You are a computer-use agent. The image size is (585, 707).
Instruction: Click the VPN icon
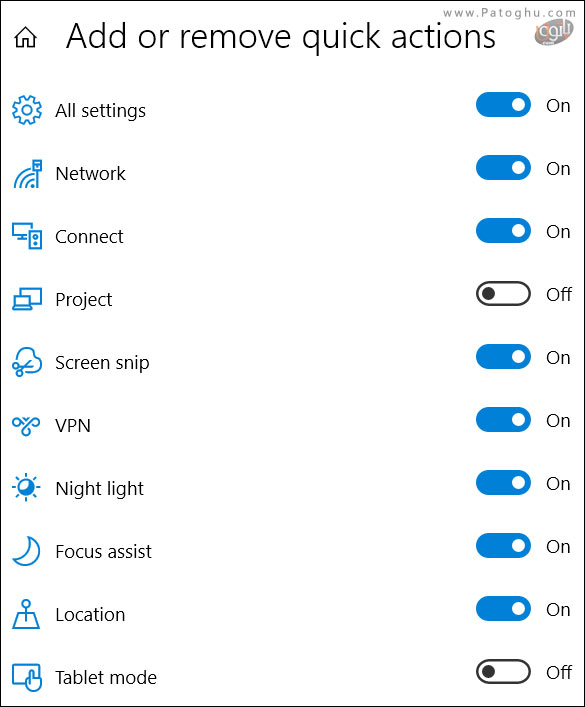[x=26, y=425]
